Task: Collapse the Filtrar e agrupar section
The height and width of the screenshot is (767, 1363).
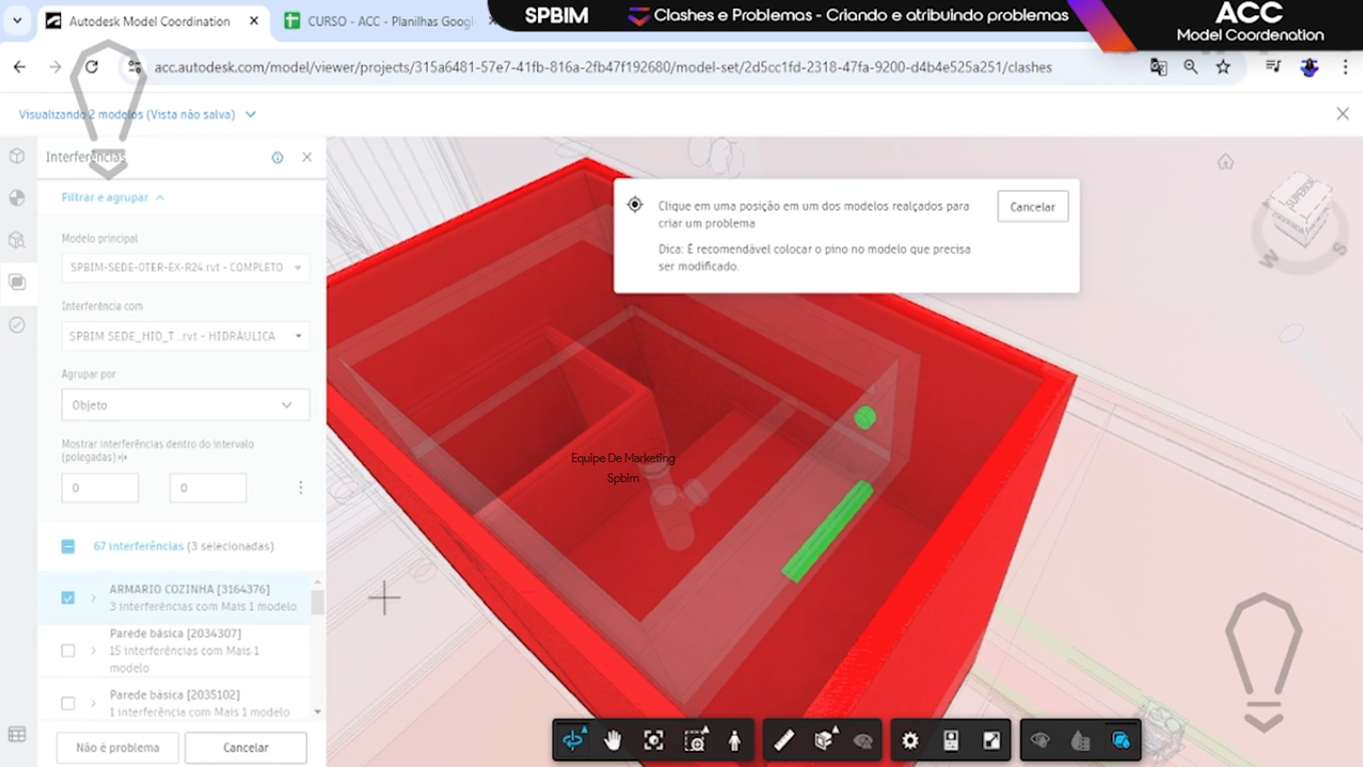Action: pos(113,198)
